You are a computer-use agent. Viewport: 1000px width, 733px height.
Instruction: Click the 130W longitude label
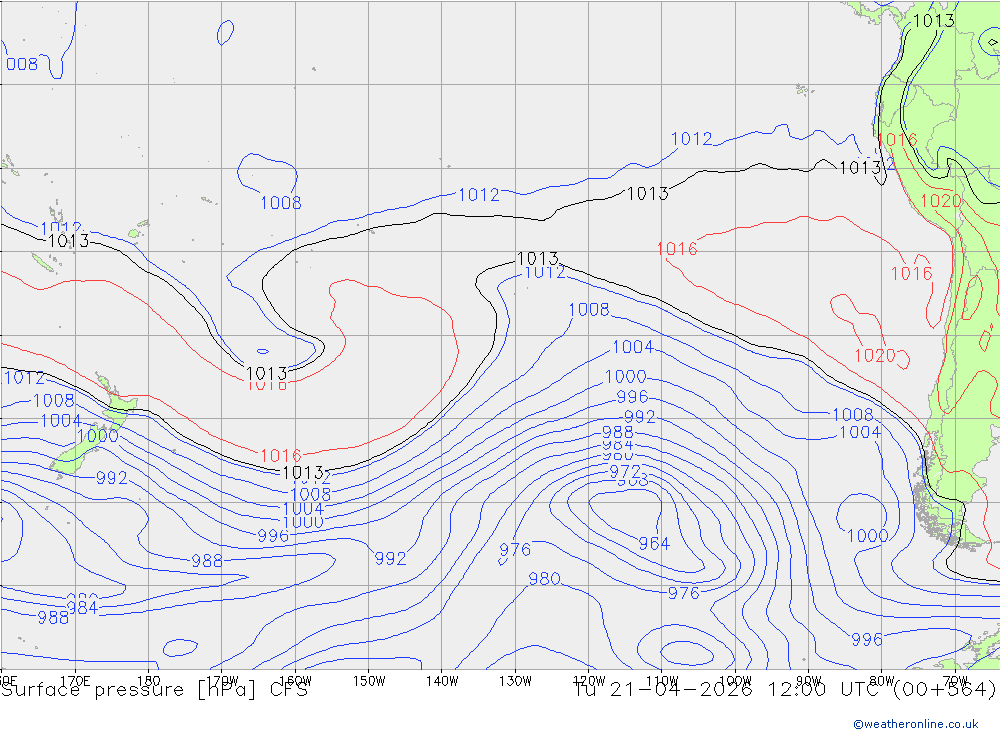tap(515, 681)
